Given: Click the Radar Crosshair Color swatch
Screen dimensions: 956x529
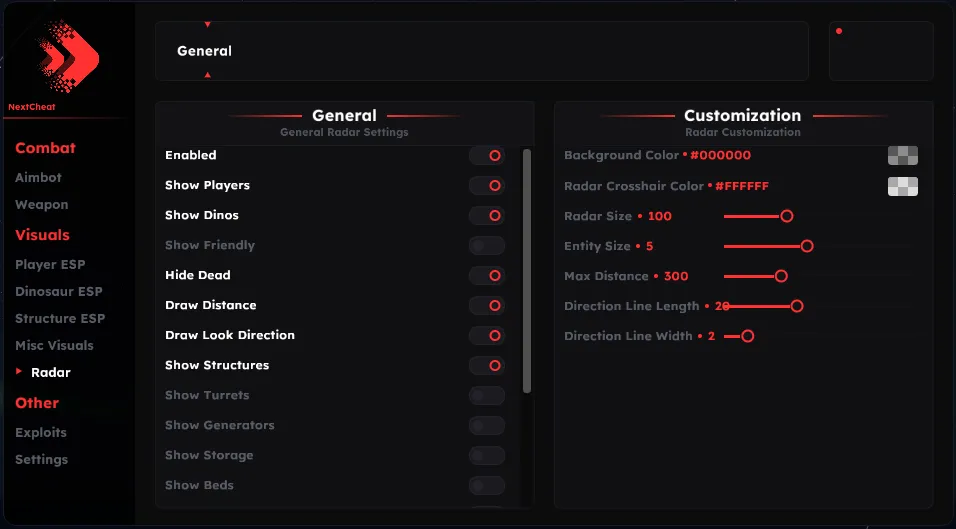Looking at the screenshot, I should (x=903, y=186).
